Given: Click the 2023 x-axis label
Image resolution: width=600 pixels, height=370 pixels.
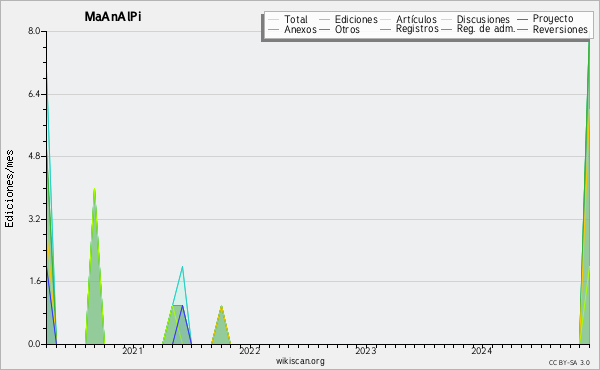Looking at the screenshot, I should (x=366, y=351).
